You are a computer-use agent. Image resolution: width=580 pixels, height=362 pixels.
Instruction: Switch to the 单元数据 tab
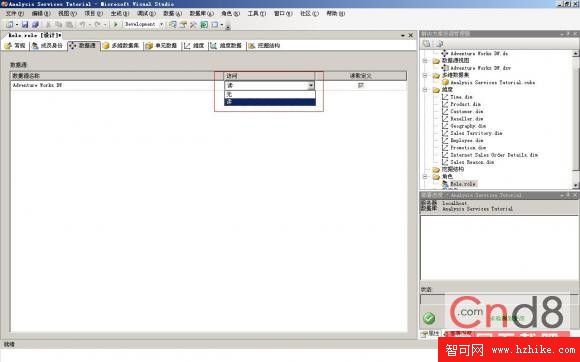tap(161, 45)
